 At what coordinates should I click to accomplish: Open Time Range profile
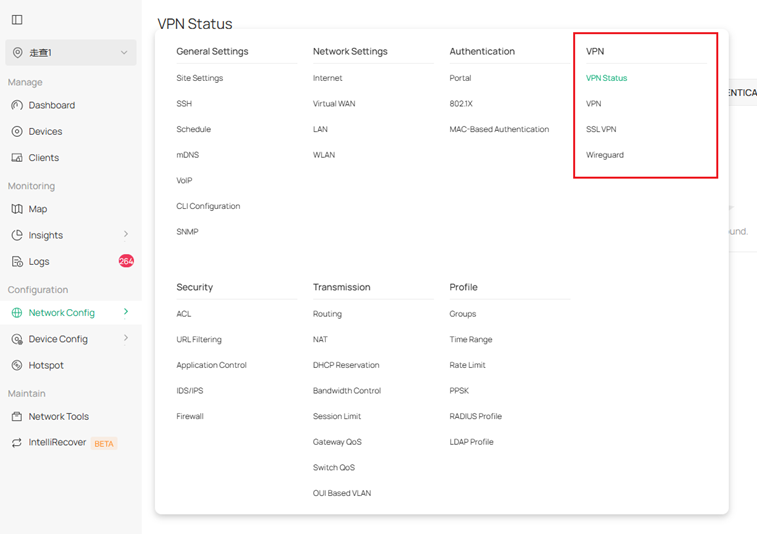tap(471, 340)
